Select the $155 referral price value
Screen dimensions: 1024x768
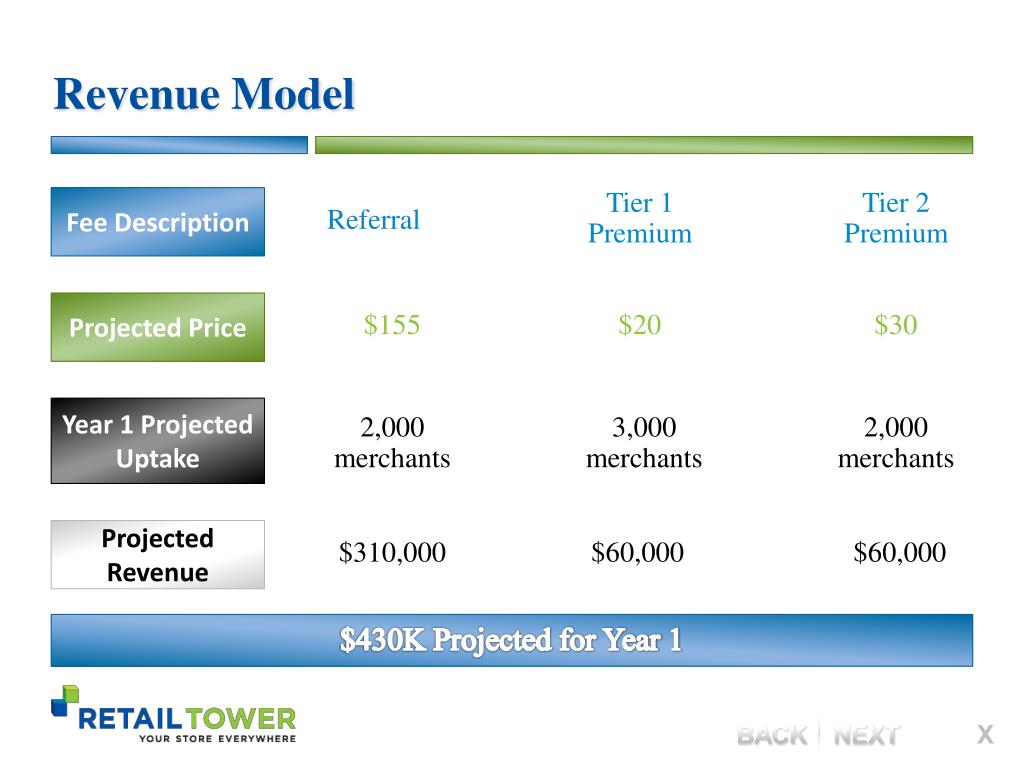tap(392, 325)
